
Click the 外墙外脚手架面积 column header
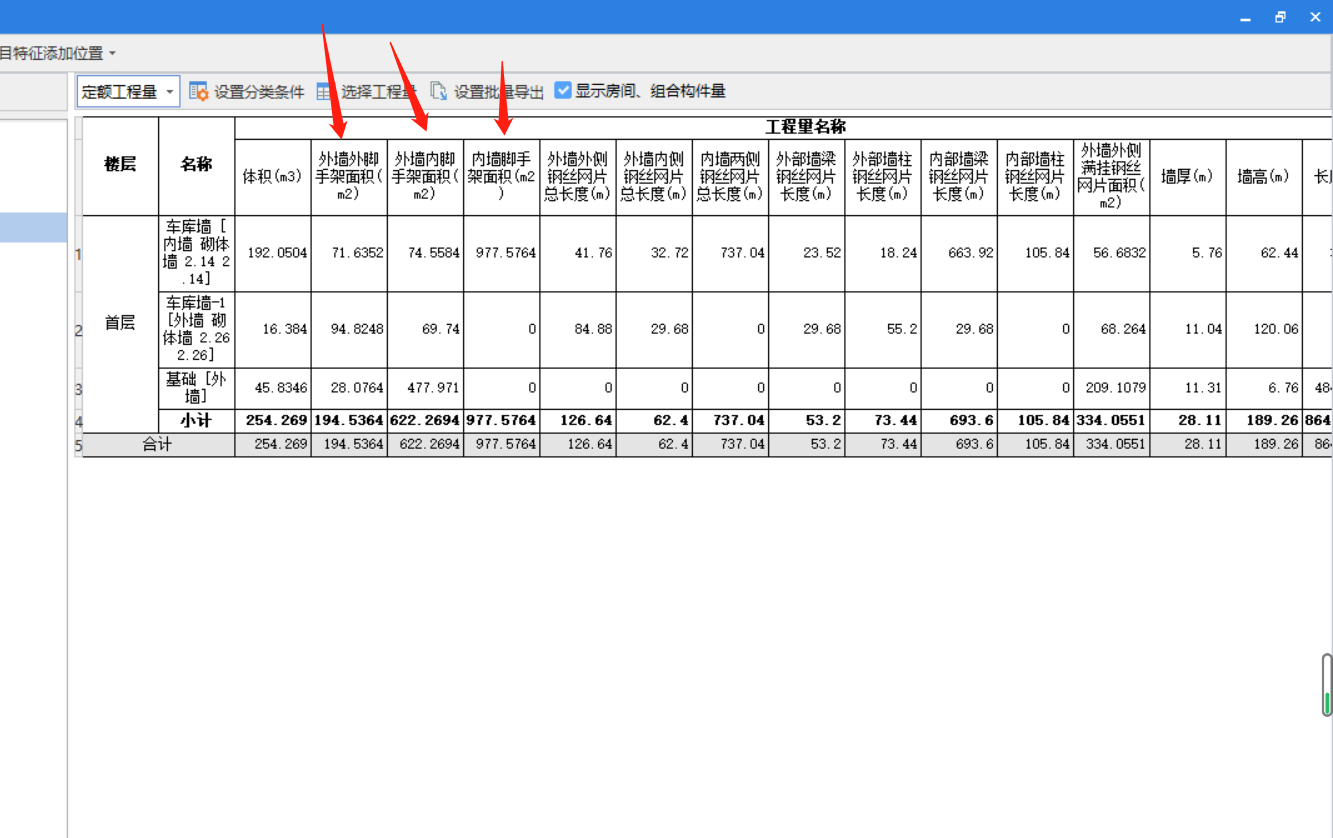[x=349, y=177]
